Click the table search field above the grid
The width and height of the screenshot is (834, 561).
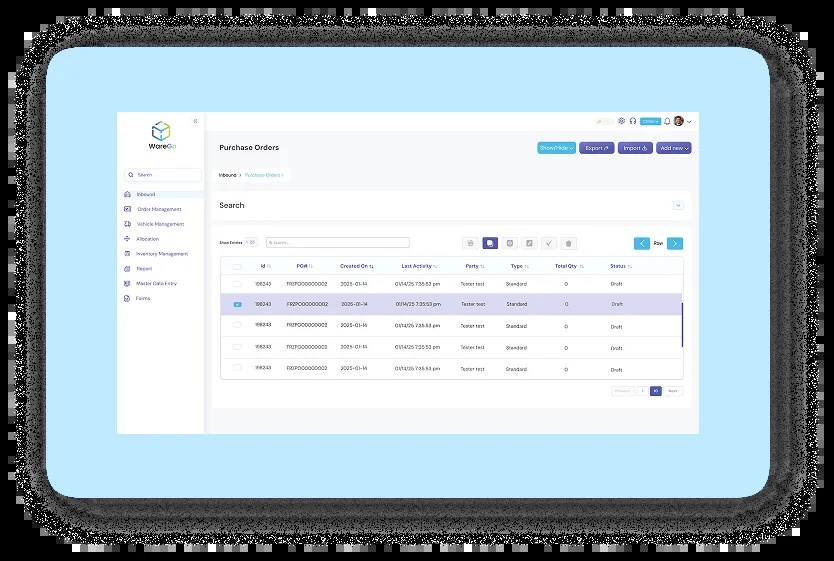pos(338,242)
